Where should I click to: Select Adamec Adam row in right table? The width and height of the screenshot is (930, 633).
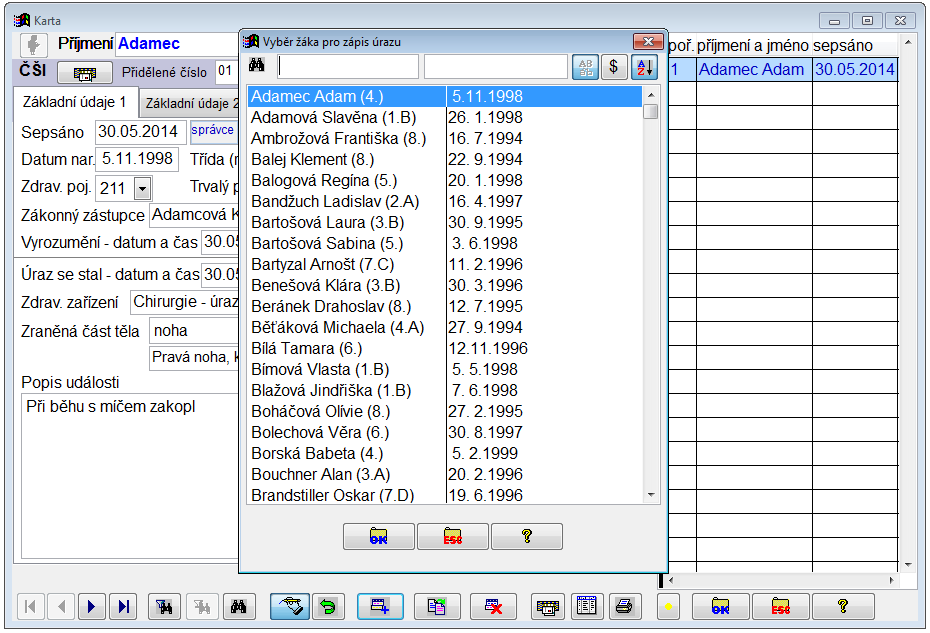[x=753, y=70]
